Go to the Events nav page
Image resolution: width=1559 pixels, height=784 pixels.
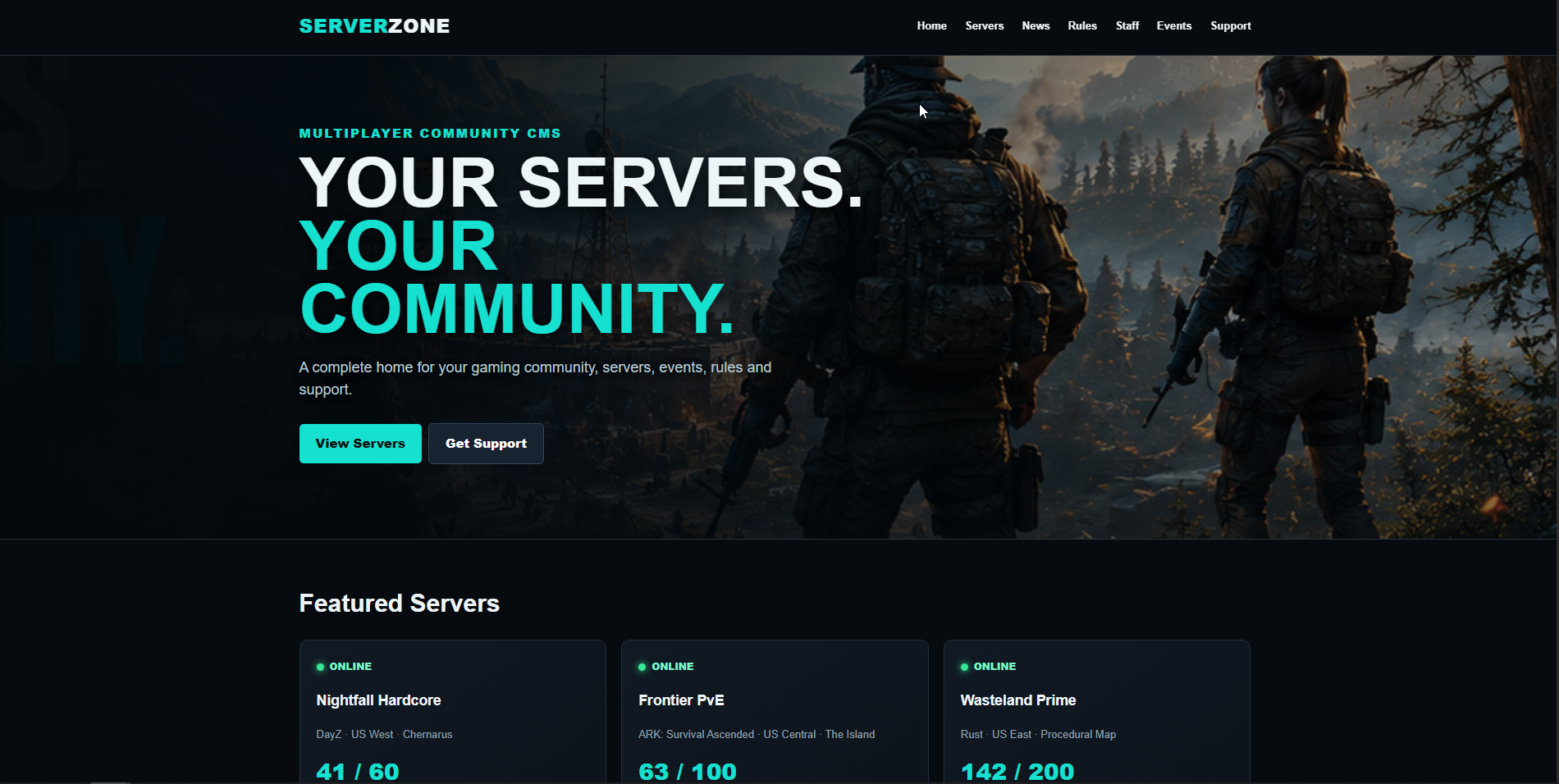coord(1174,26)
